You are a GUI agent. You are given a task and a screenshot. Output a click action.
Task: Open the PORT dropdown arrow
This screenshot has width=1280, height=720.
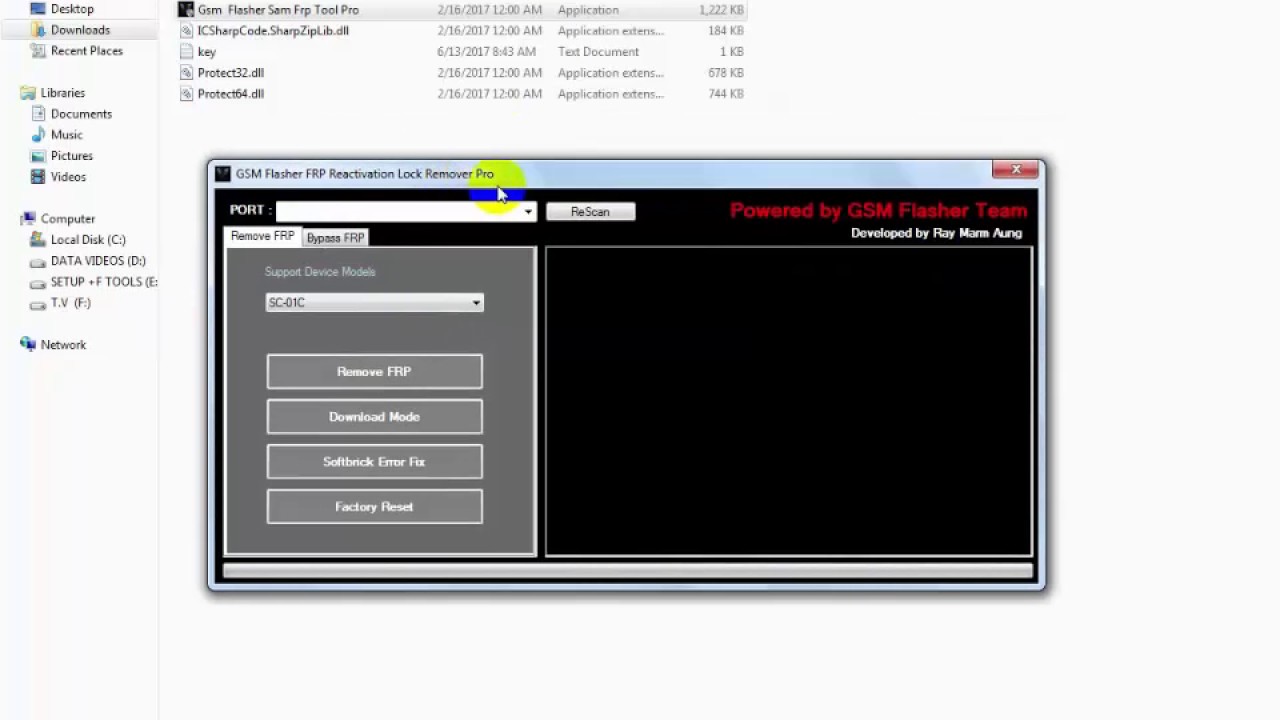[528, 211]
